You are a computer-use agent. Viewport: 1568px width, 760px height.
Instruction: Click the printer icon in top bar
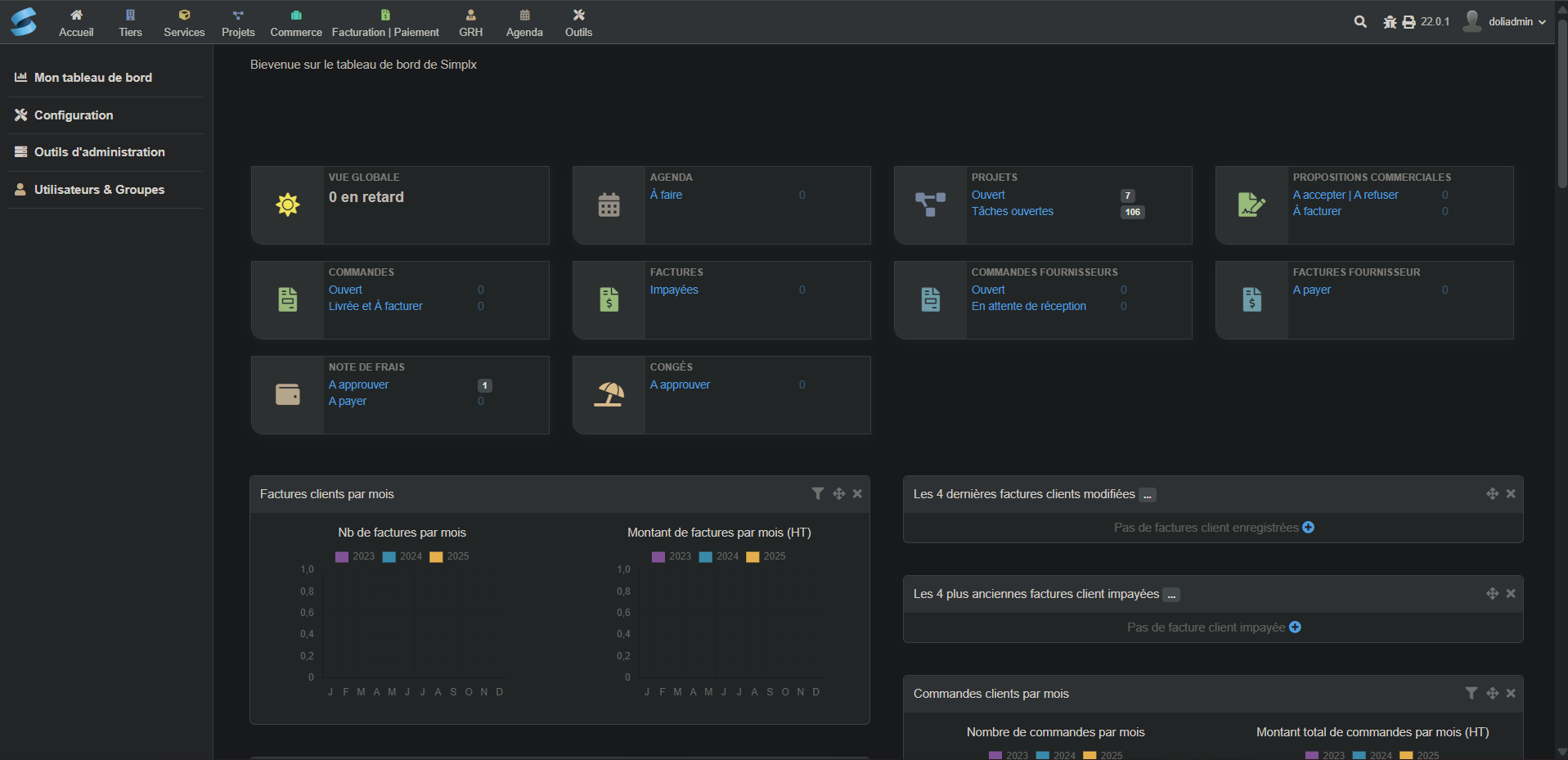point(1409,22)
